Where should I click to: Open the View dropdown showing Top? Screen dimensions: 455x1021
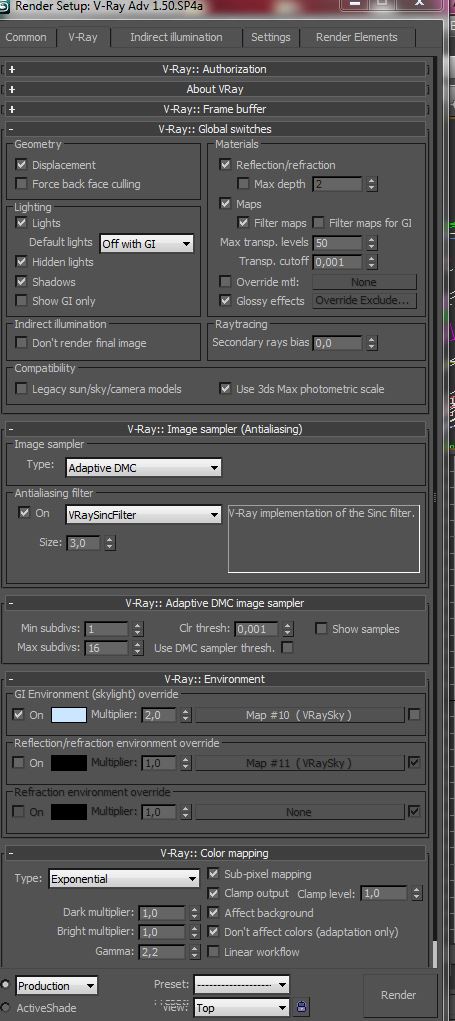pyautogui.click(x=241, y=1007)
